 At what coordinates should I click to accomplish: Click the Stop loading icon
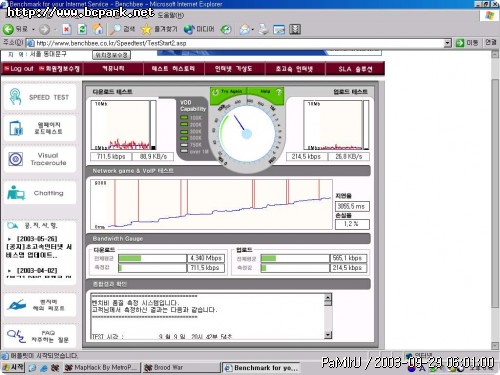coord(67,29)
